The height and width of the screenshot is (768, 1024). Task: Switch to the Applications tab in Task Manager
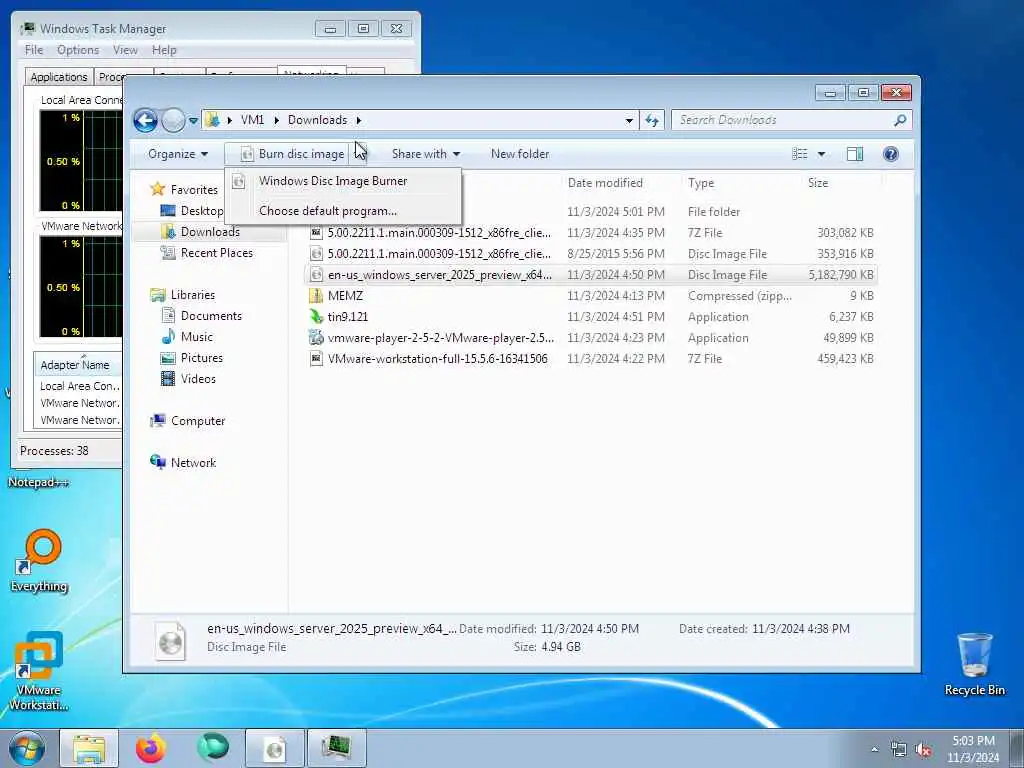(59, 77)
